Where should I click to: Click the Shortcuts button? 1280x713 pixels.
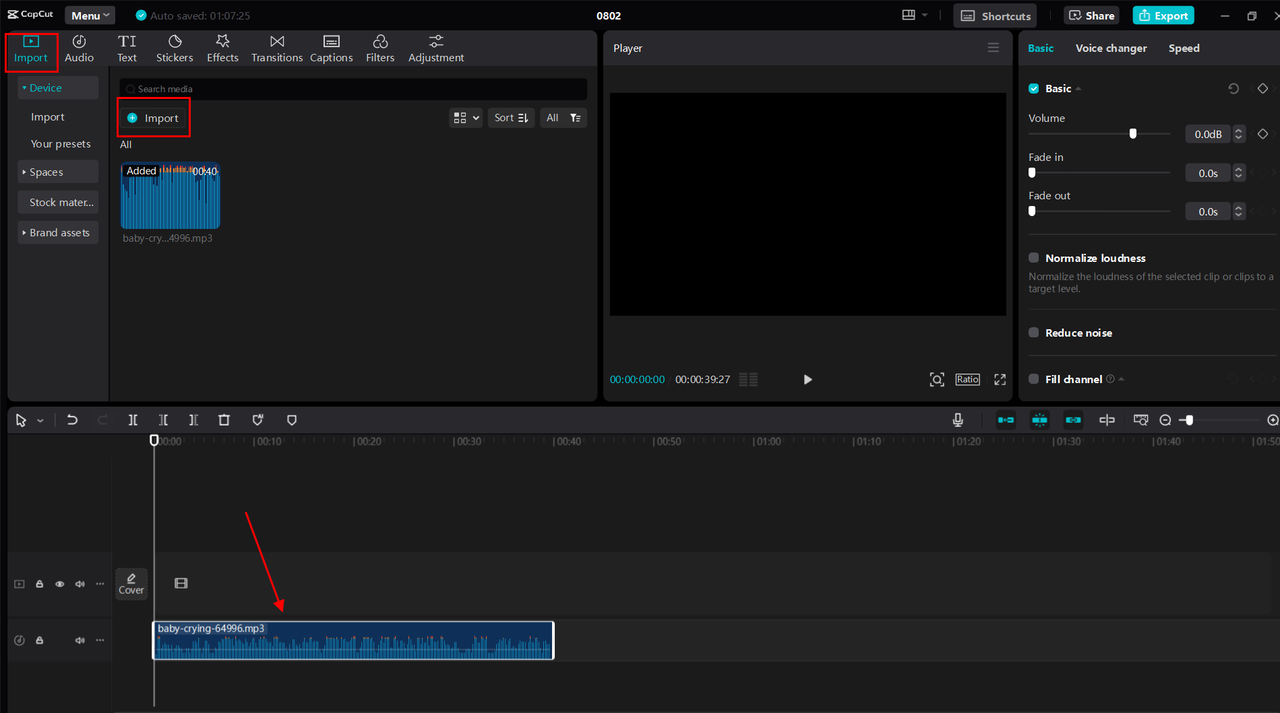point(995,16)
